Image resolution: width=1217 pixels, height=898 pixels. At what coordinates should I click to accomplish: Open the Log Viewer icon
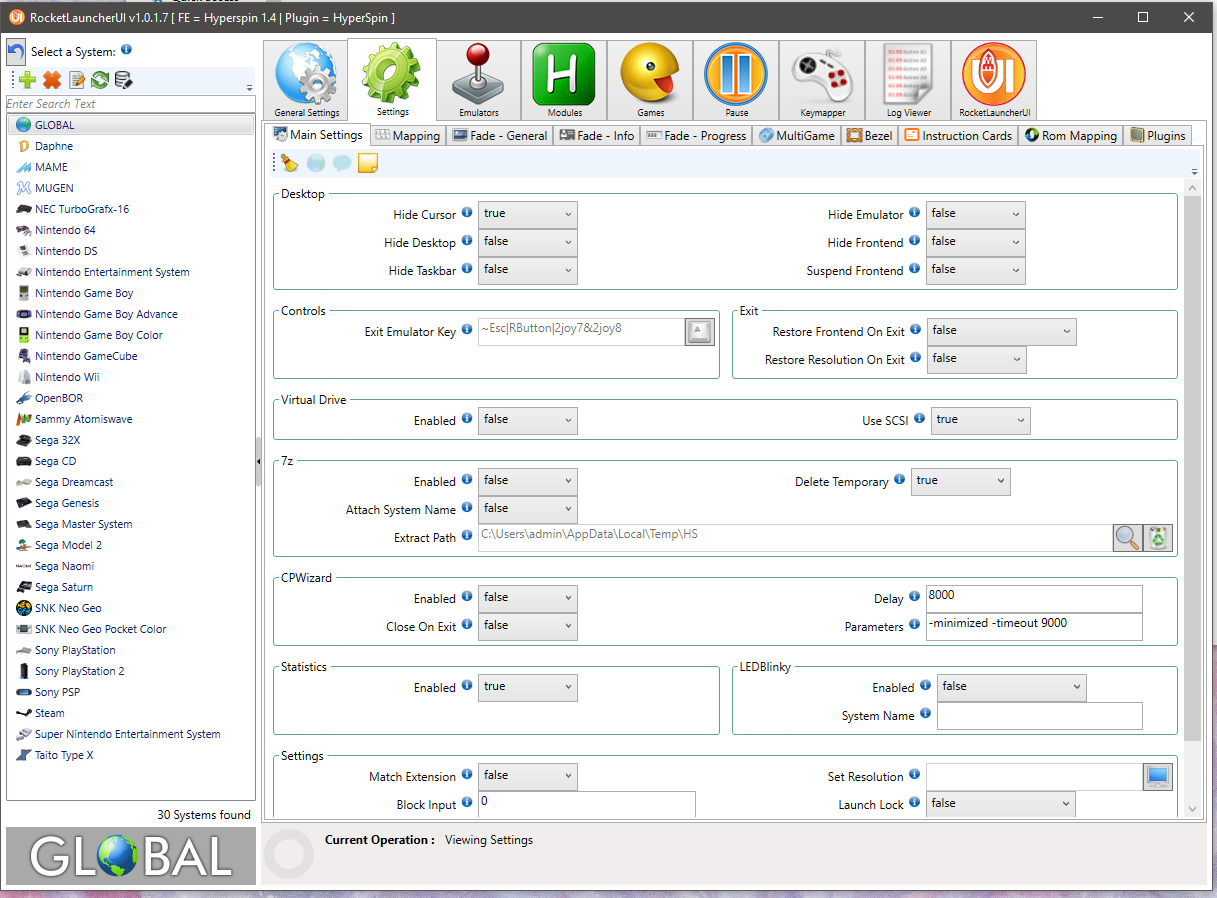[x=908, y=81]
